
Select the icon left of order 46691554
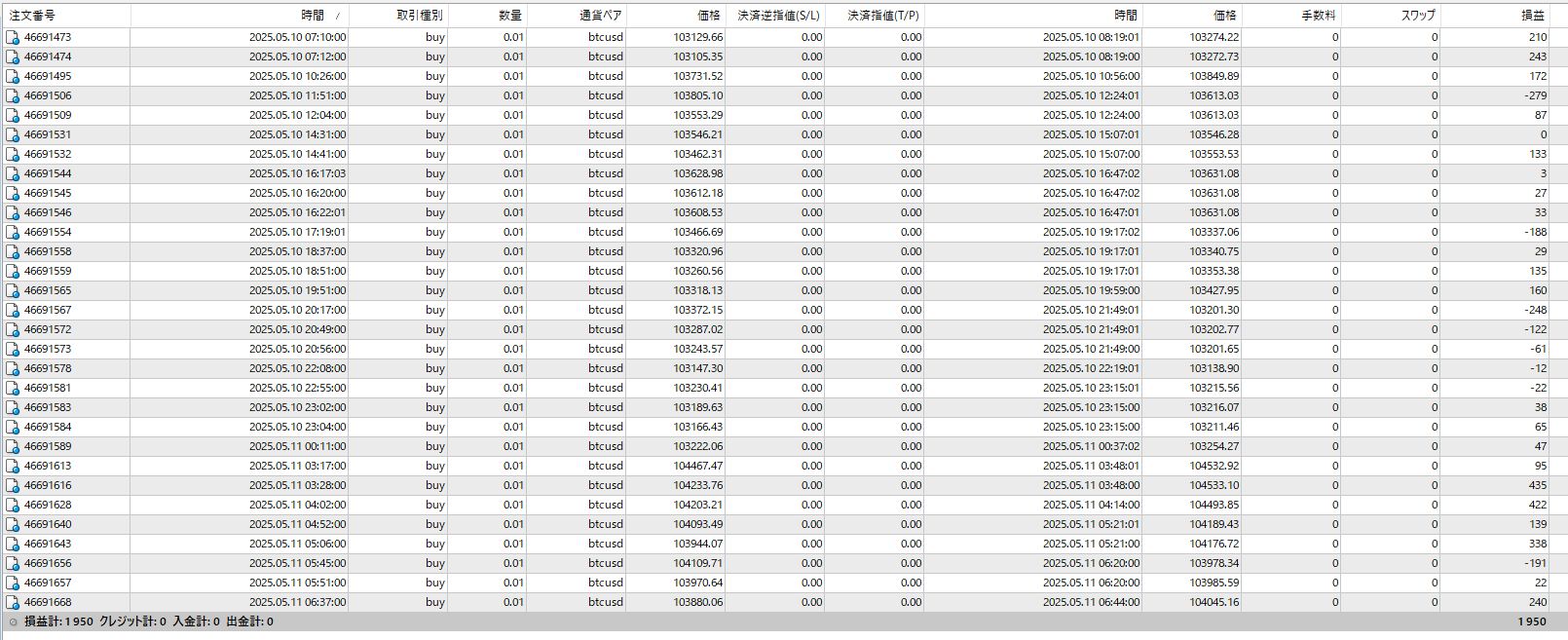pos(13,232)
